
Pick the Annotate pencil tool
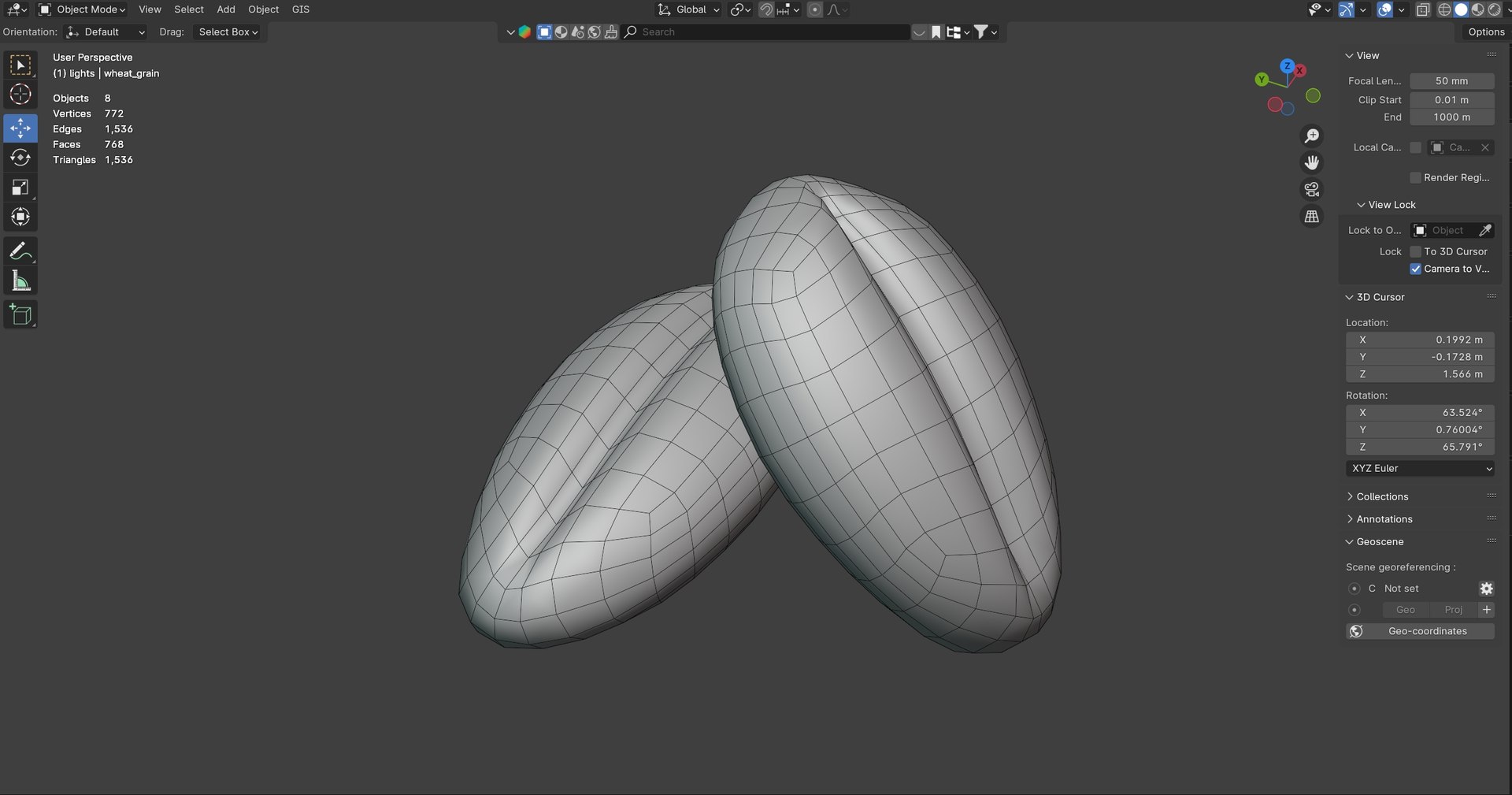pos(20,251)
